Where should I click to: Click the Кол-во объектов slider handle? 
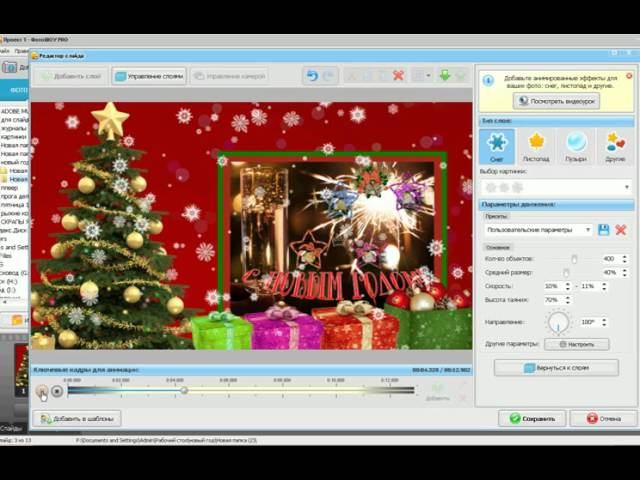(x=574, y=259)
